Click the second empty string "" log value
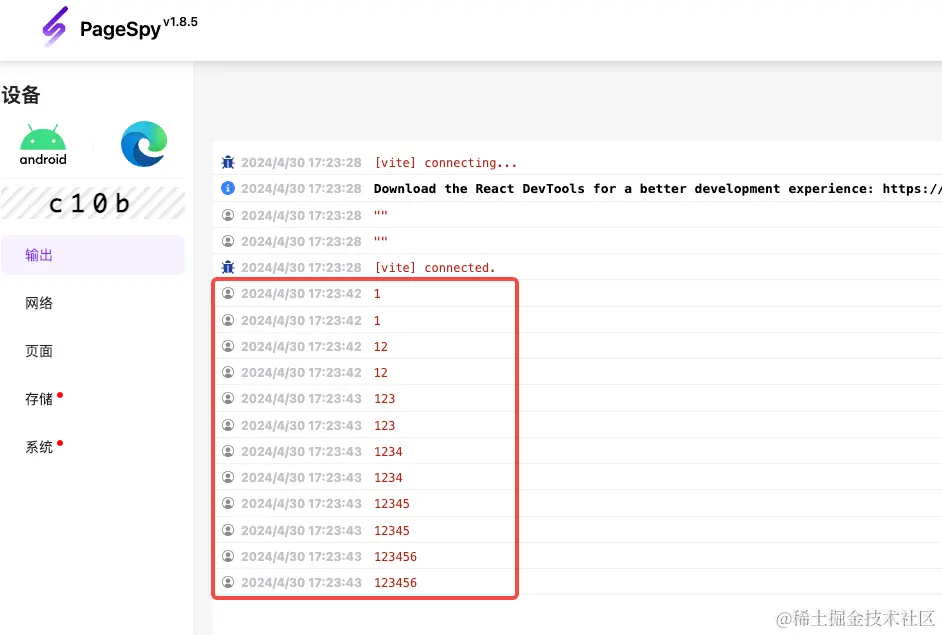This screenshot has height=635, width=942. 381,240
